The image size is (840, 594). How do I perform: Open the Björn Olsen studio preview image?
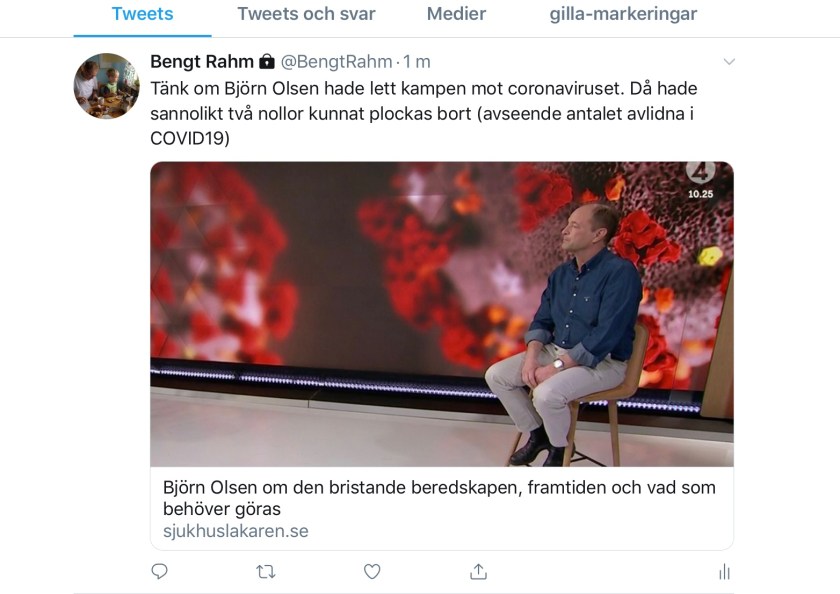tap(441, 313)
